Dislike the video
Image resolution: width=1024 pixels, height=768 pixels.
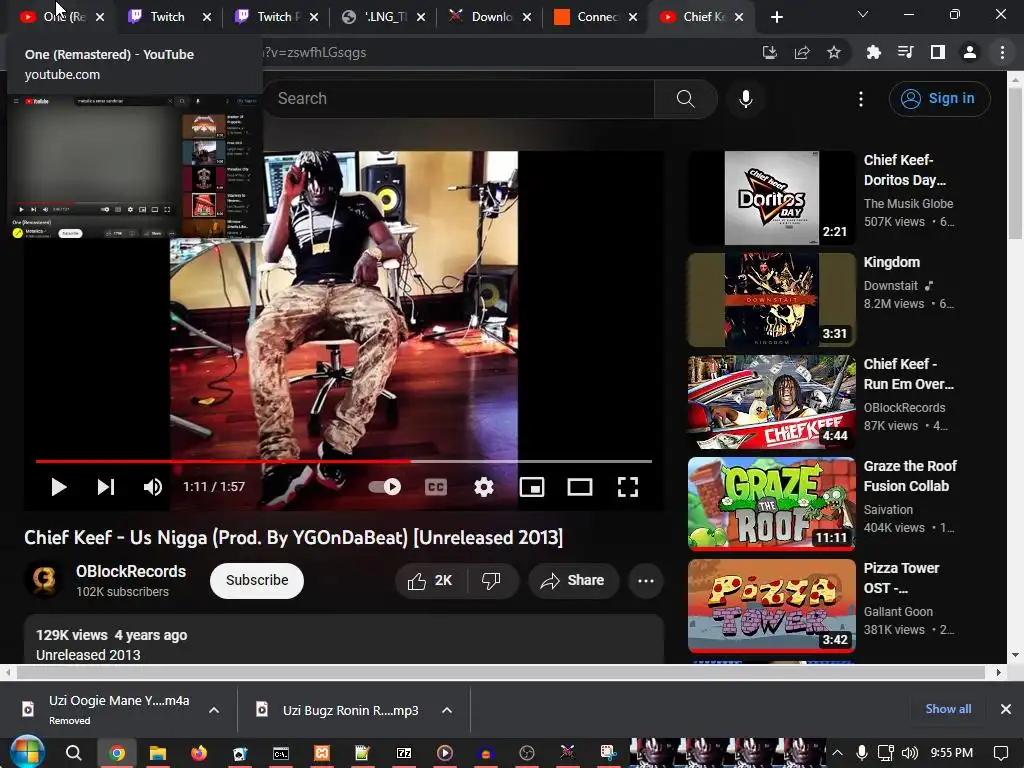491,581
